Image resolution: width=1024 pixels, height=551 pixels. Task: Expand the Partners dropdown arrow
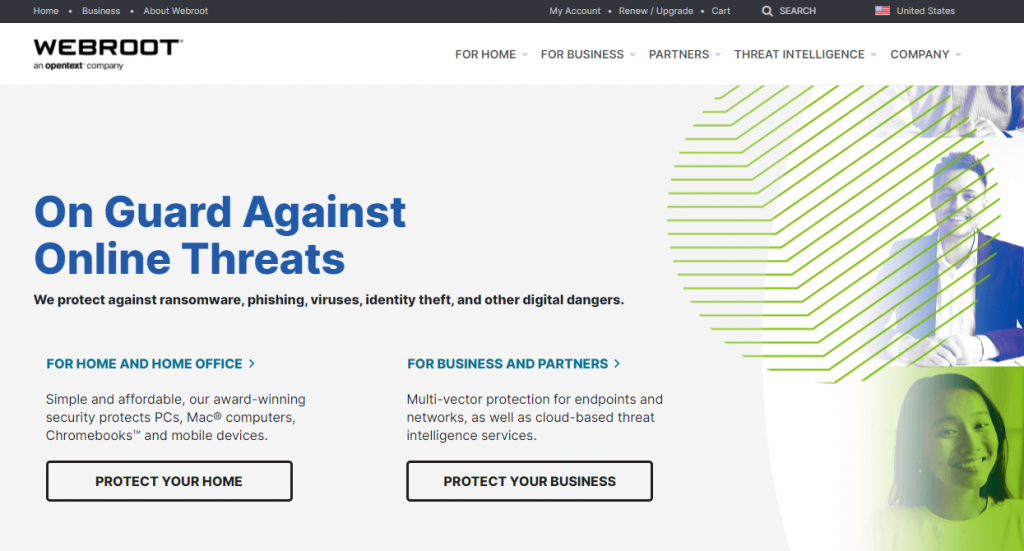click(718, 55)
